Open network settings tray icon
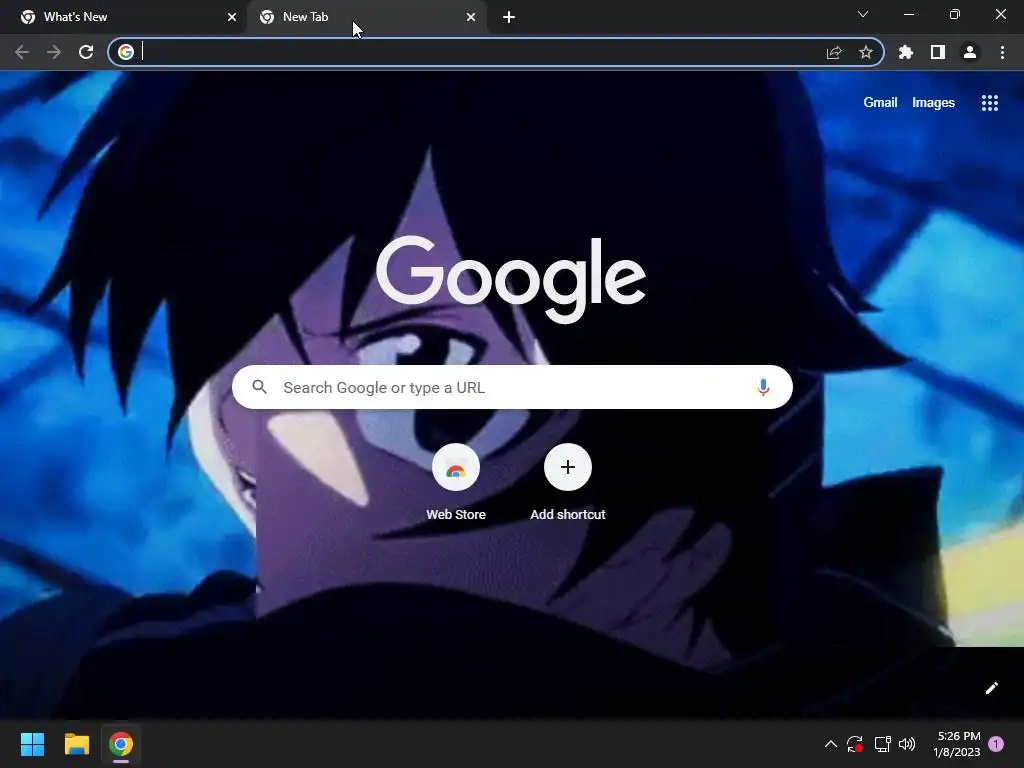This screenshot has height=768, width=1024. point(882,744)
